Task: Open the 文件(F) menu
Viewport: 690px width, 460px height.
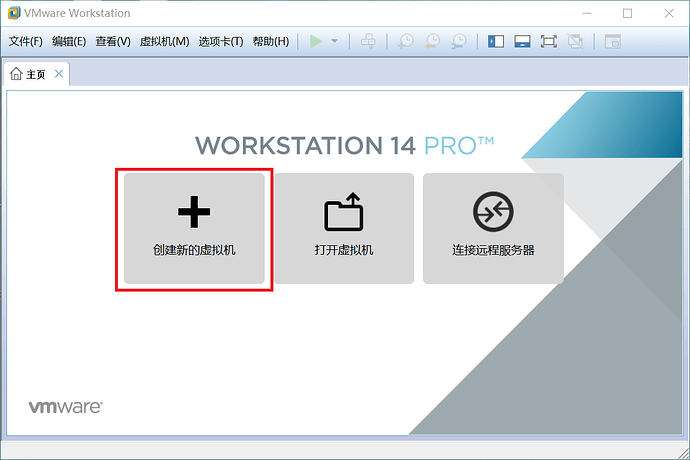Action: 26,41
